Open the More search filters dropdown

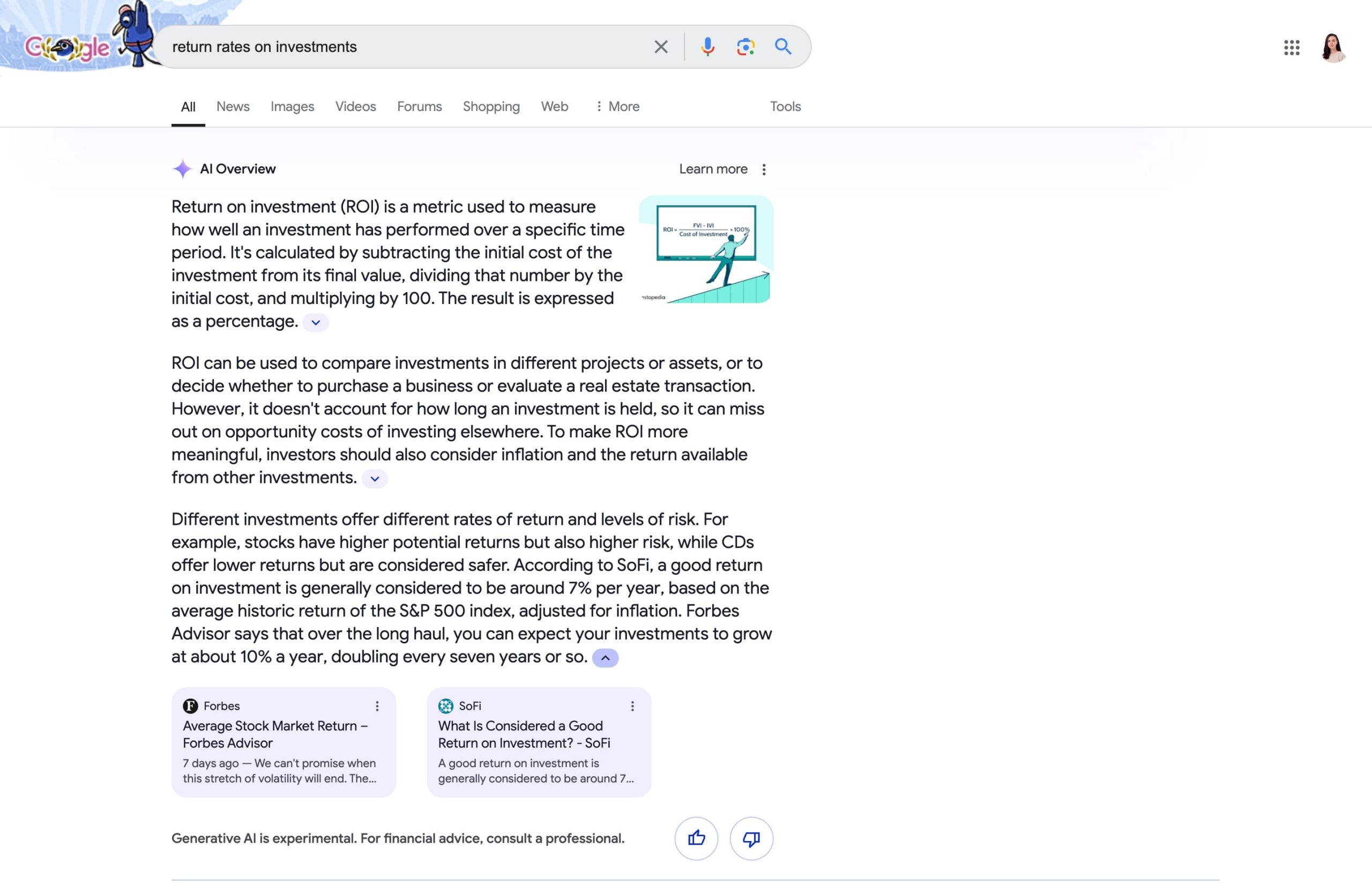coord(617,107)
